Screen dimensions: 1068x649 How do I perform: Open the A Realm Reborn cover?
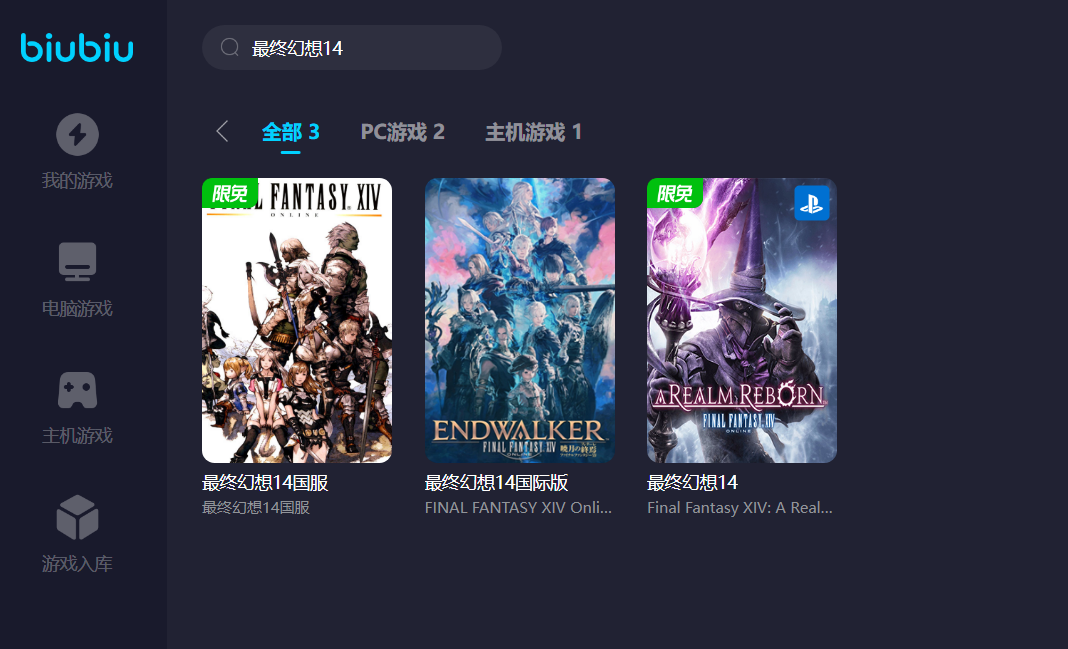742,321
